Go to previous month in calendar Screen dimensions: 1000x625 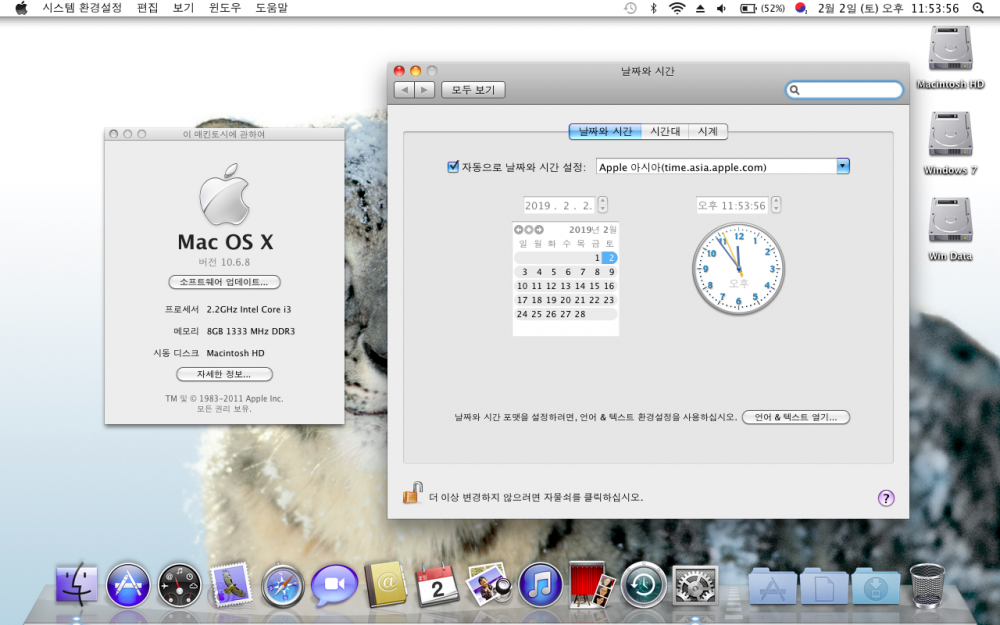pos(518,230)
